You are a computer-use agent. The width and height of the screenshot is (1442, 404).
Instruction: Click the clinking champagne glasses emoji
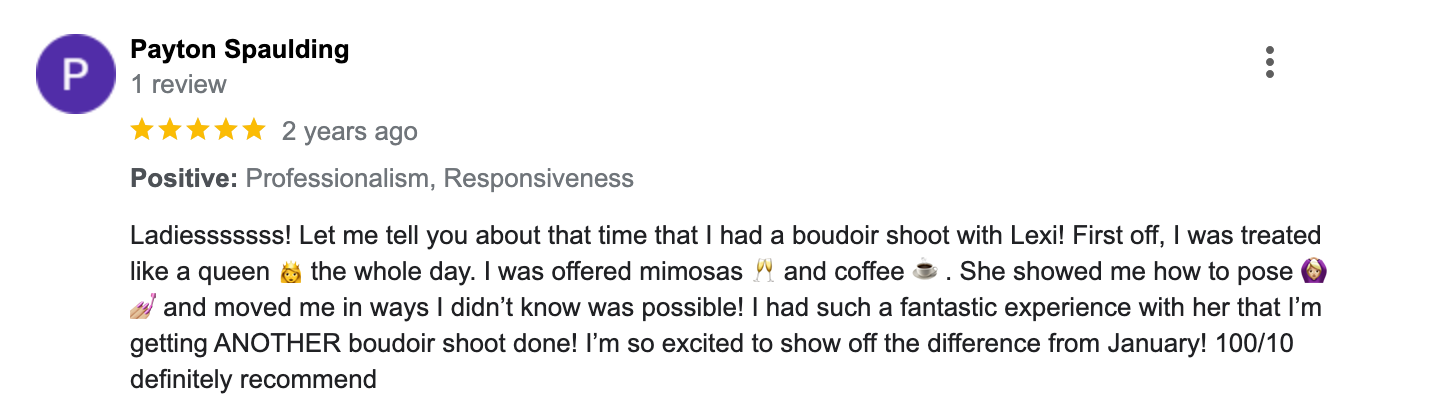click(764, 272)
